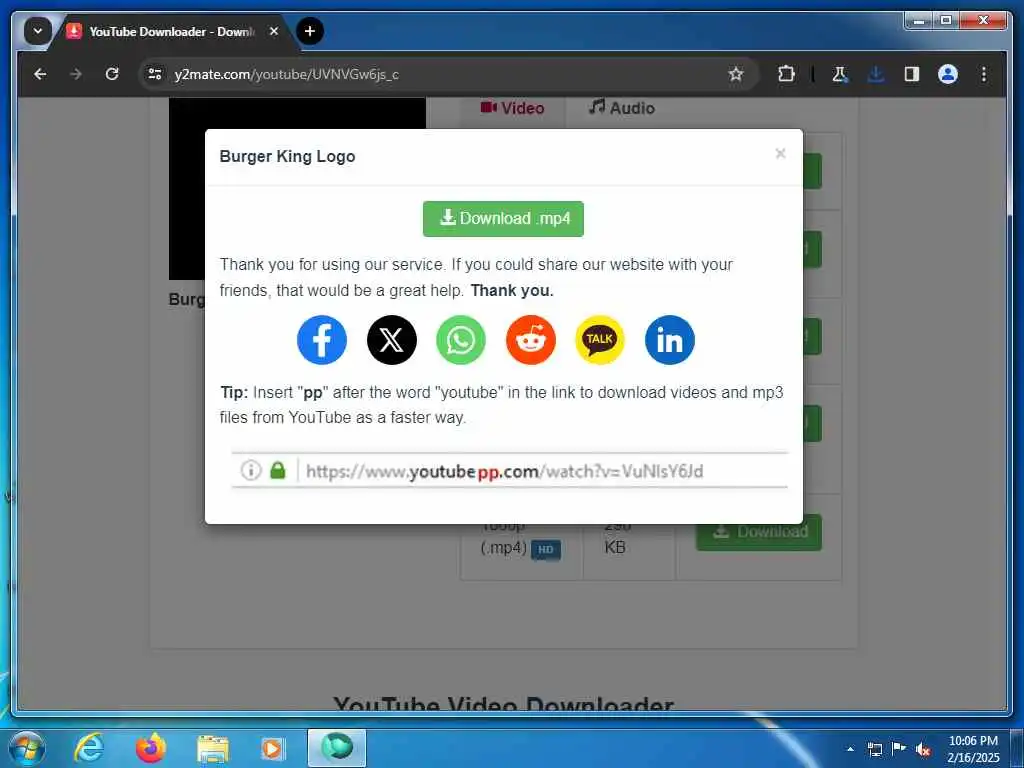Open the browser profile avatar
This screenshot has width=1024, height=768.
(x=948, y=74)
